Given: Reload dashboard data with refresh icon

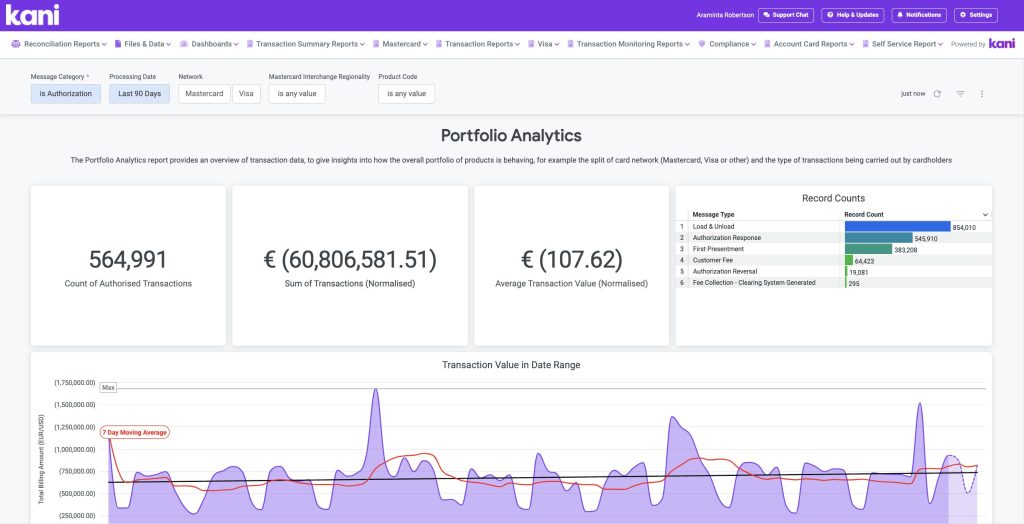Looking at the screenshot, I should [x=937, y=94].
